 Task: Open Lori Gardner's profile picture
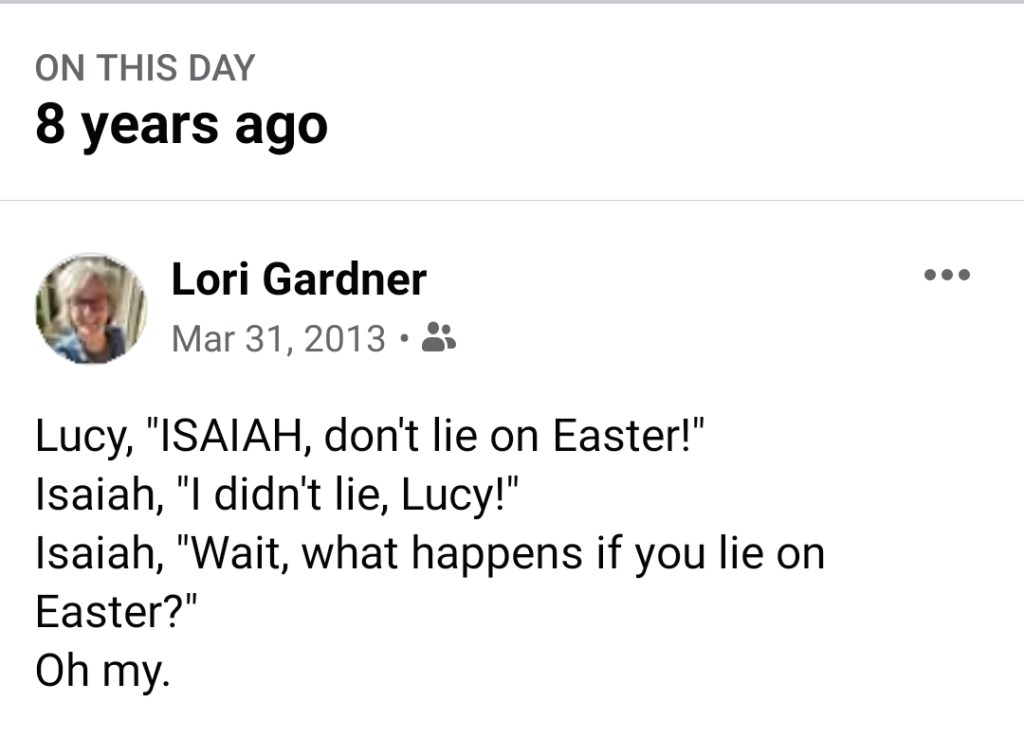coord(90,308)
